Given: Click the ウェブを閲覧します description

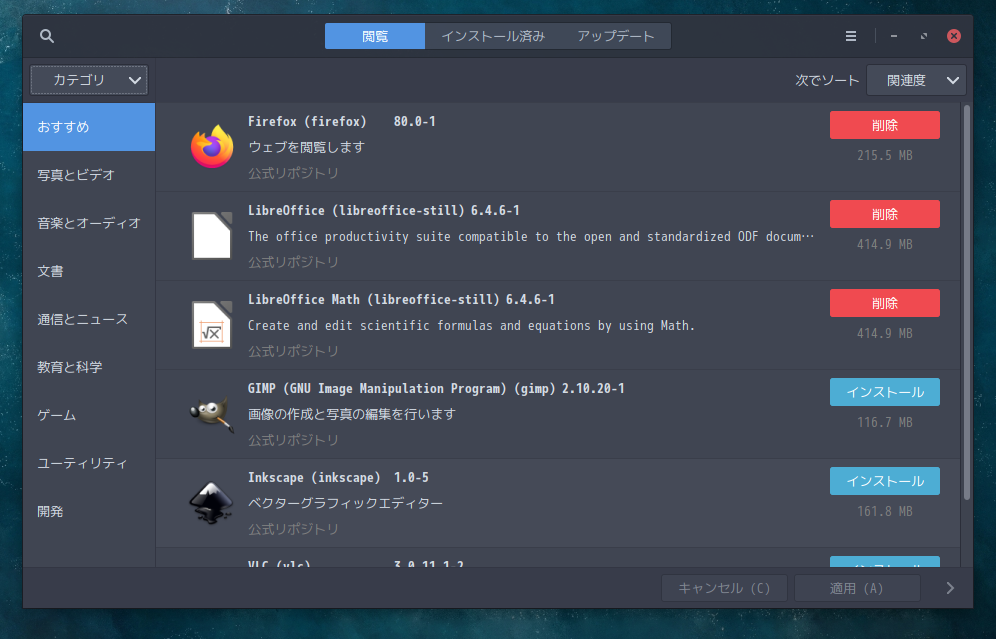Looking at the screenshot, I should click(x=306, y=147).
